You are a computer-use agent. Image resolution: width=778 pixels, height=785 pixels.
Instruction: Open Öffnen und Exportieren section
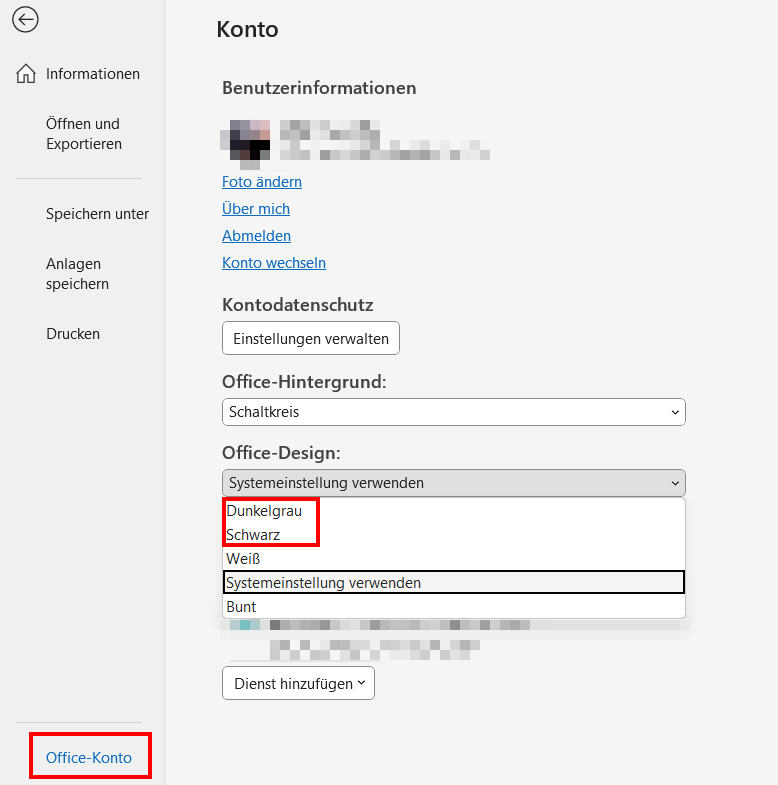pos(84,134)
